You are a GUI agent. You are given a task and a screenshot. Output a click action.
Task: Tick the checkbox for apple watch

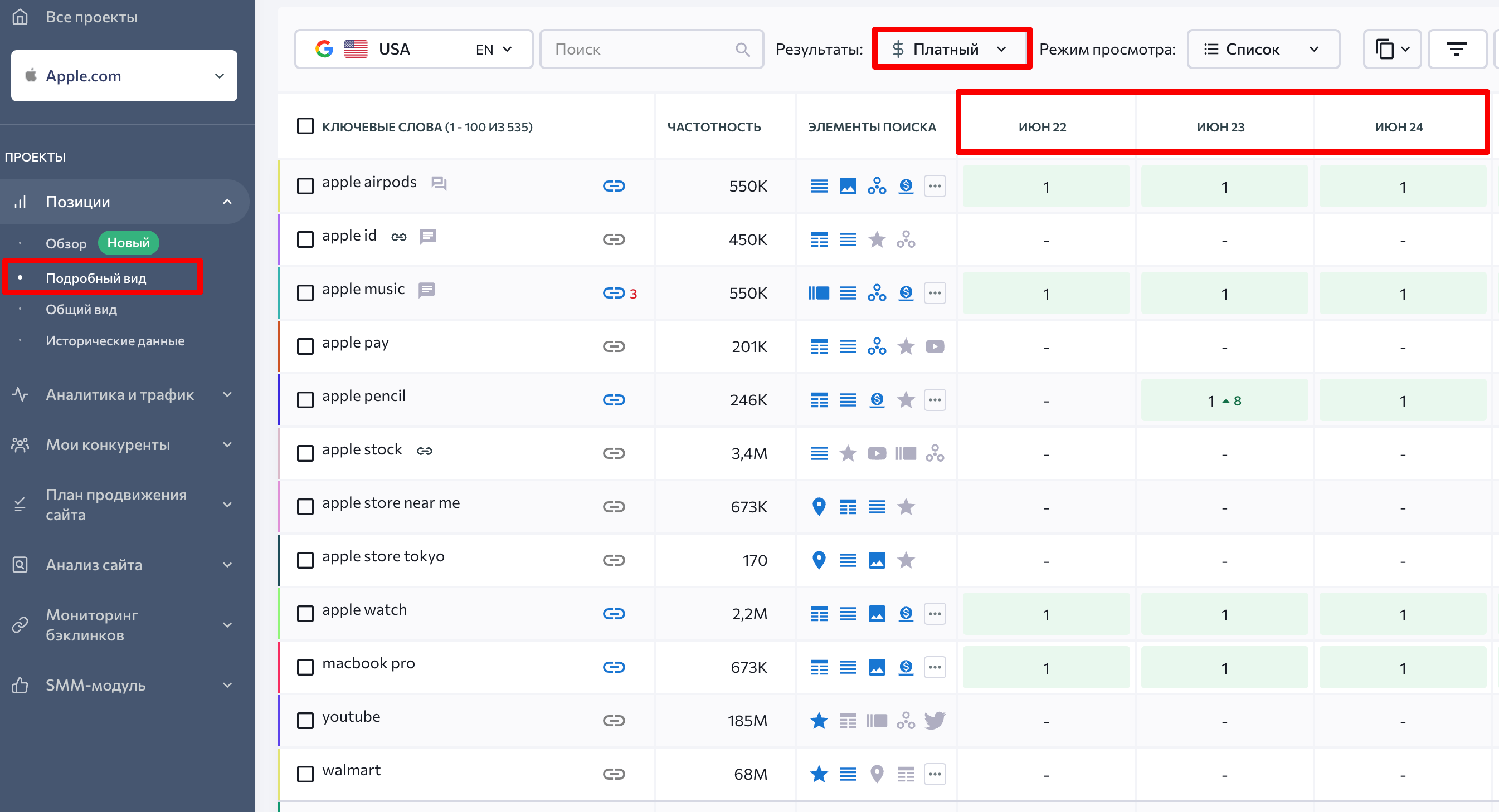[x=305, y=614]
